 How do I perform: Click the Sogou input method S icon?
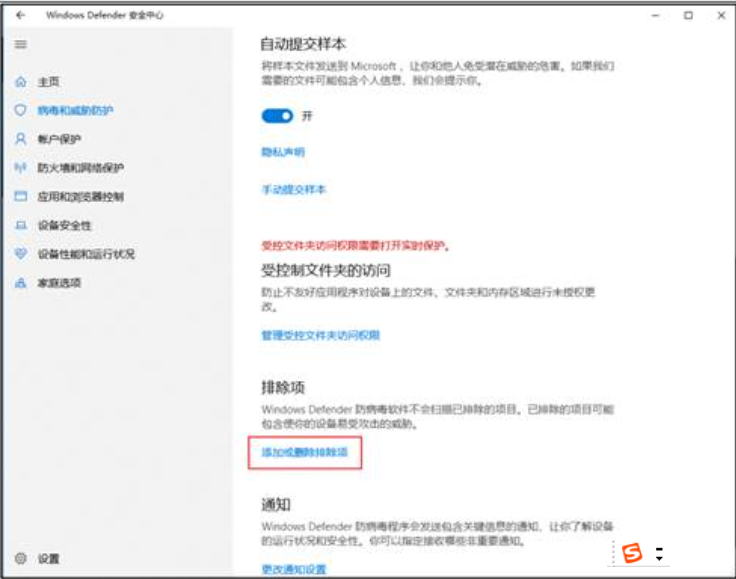[632, 553]
